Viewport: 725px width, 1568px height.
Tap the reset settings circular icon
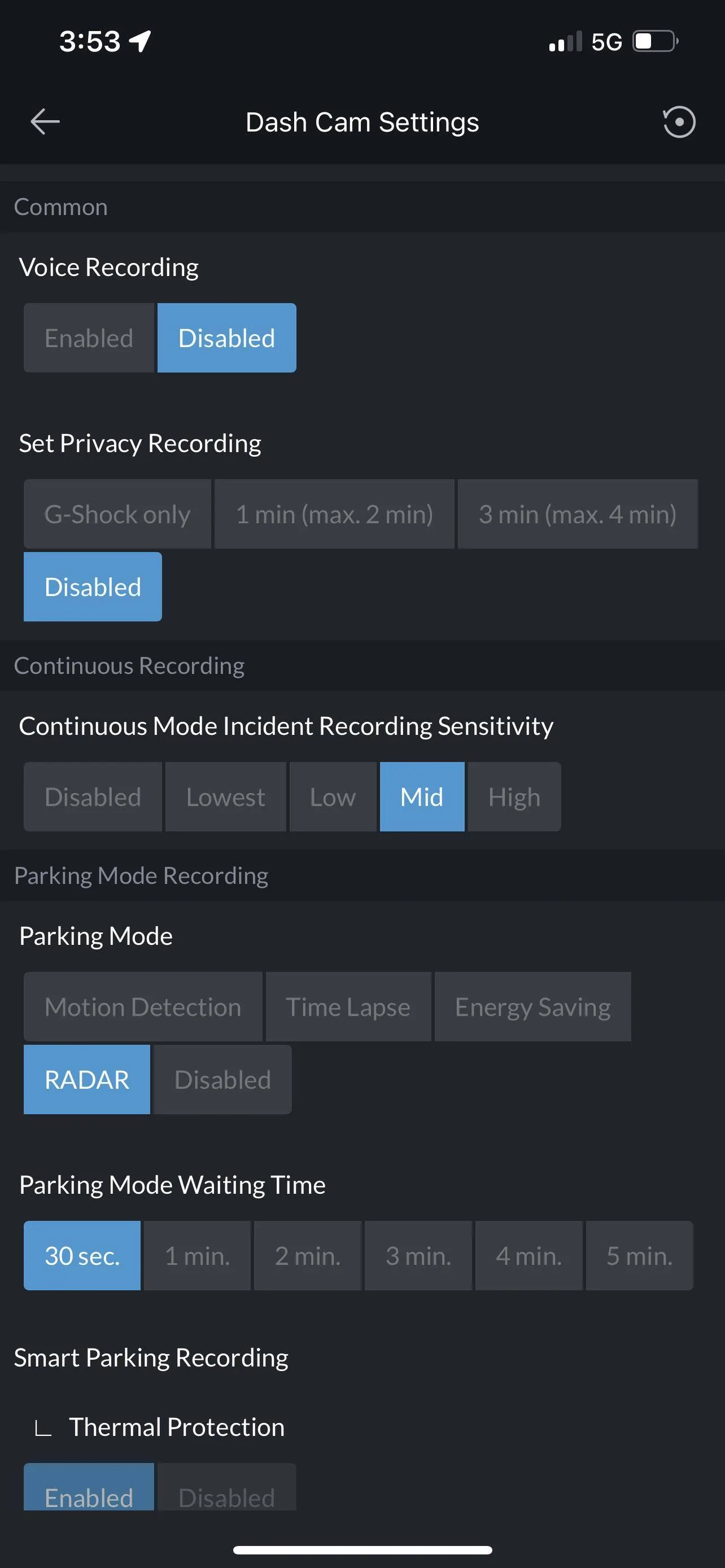pyautogui.click(x=678, y=122)
